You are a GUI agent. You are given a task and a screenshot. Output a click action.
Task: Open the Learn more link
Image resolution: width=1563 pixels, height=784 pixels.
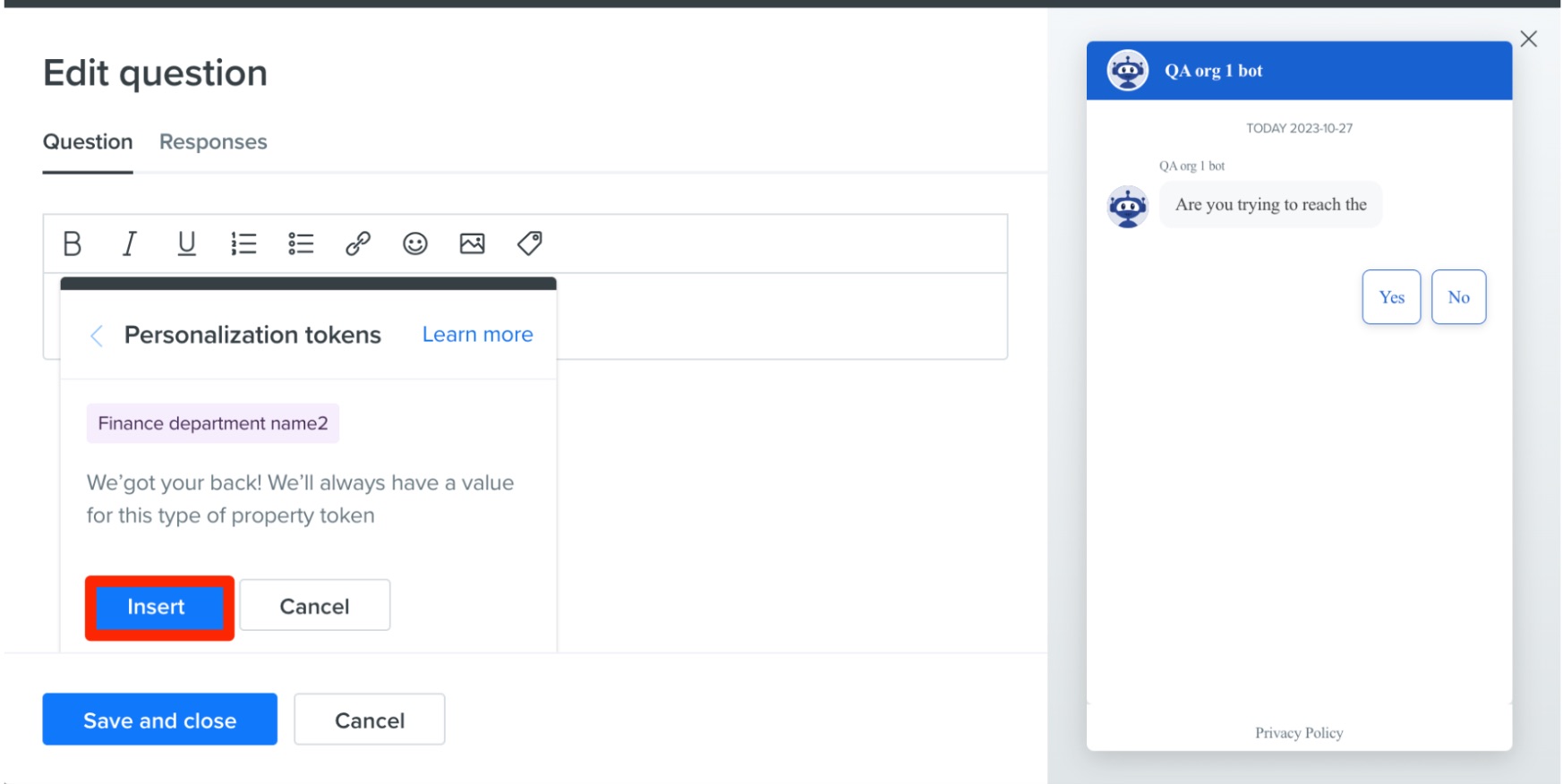pyautogui.click(x=478, y=335)
